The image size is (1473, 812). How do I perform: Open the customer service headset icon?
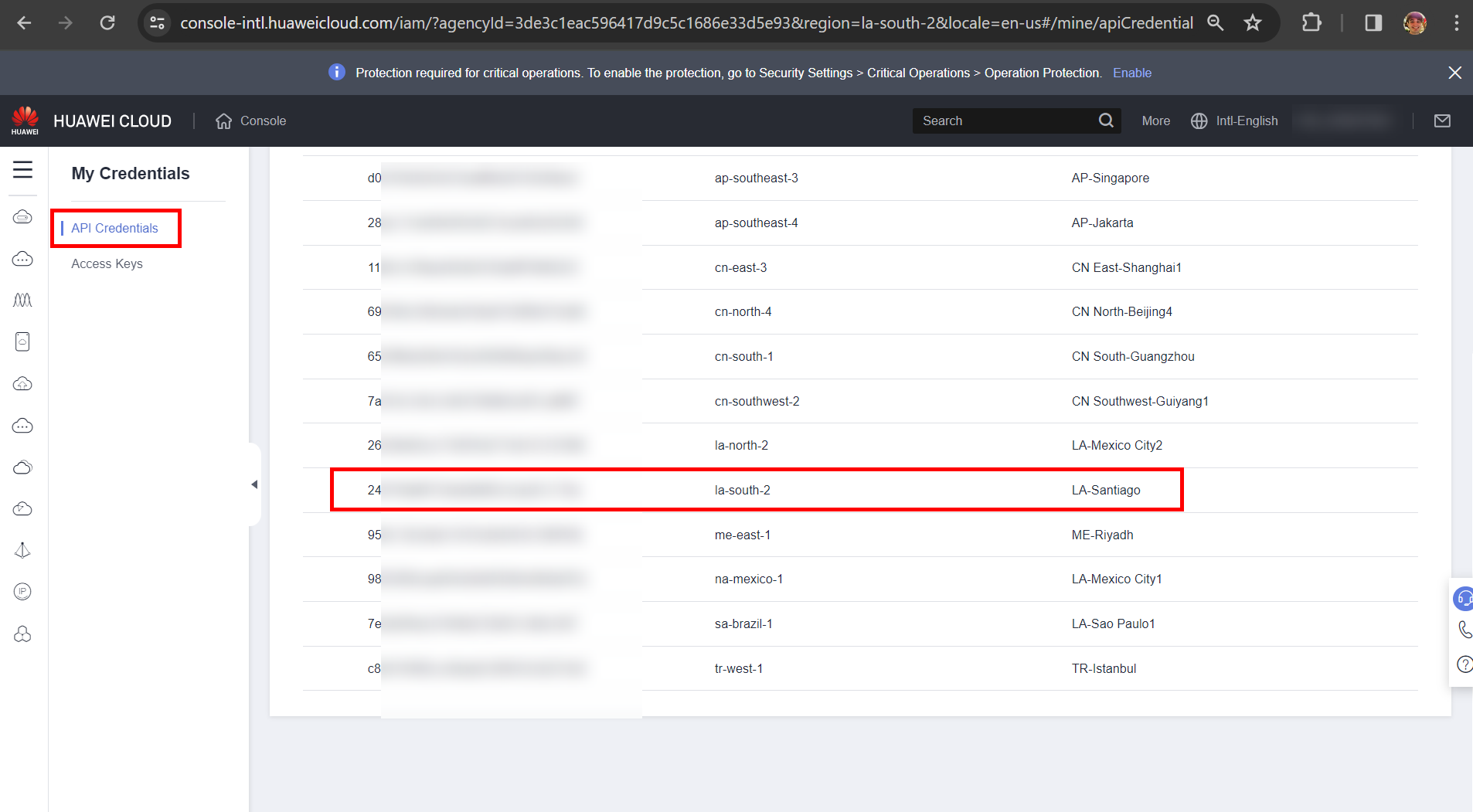1464,598
